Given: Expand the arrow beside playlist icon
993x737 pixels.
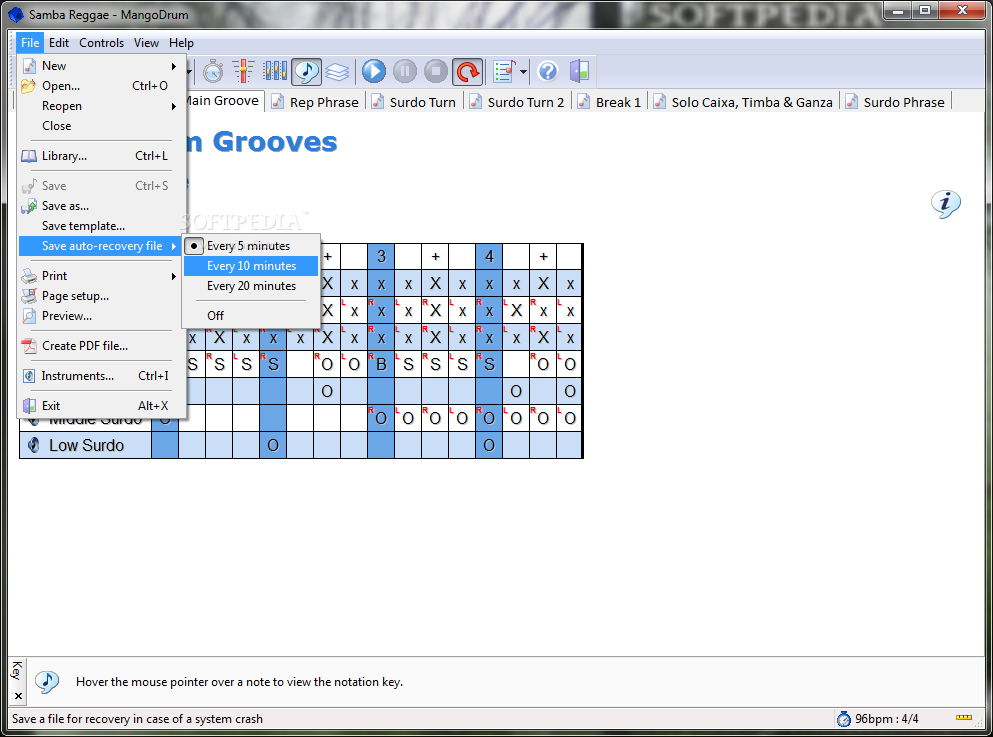Looking at the screenshot, I should (523, 72).
